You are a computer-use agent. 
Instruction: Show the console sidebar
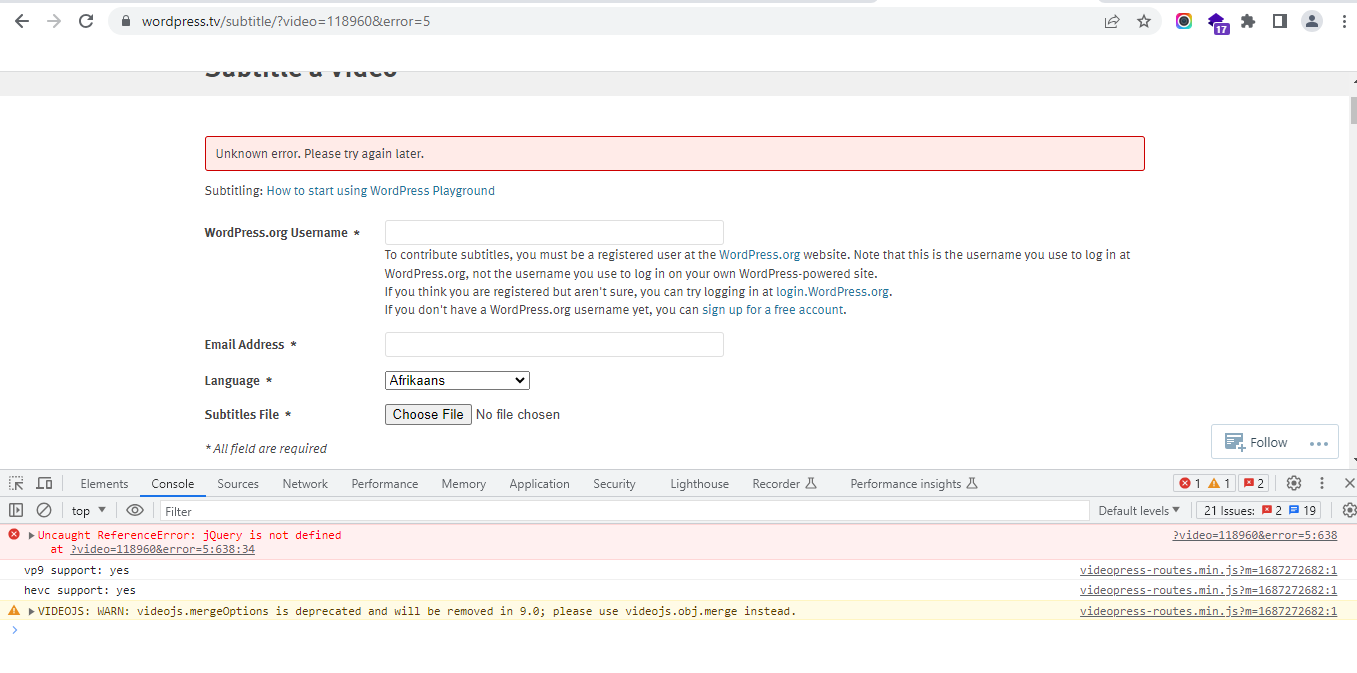[16, 510]
